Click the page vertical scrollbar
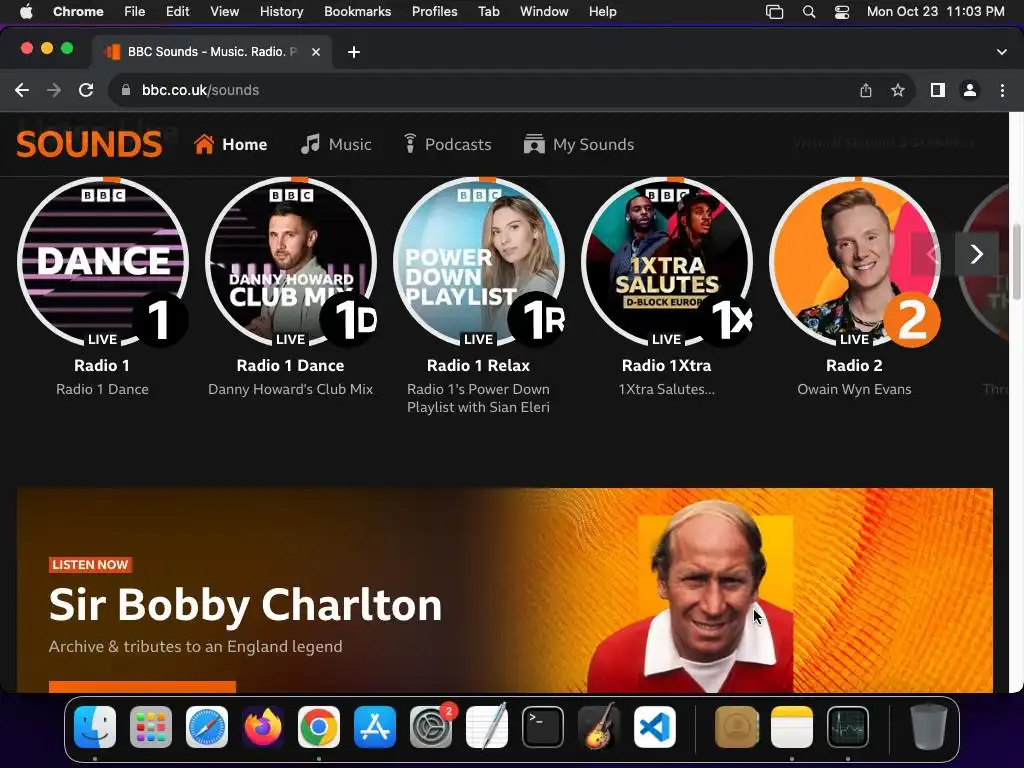 click(x=1016, y=261)
